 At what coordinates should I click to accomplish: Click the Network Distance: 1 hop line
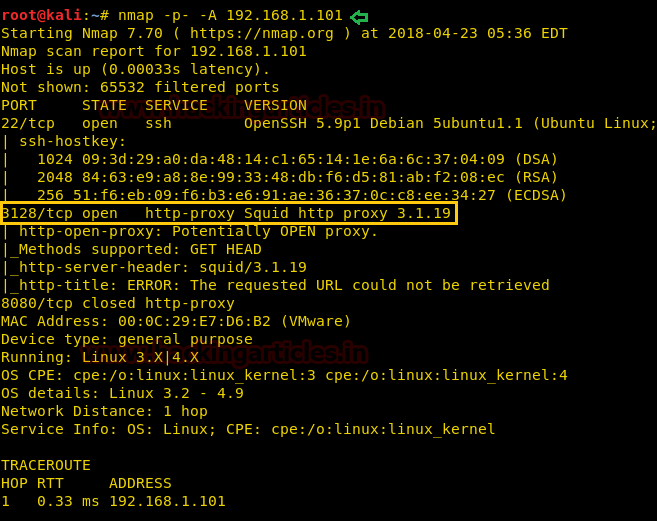coord(104,411)
